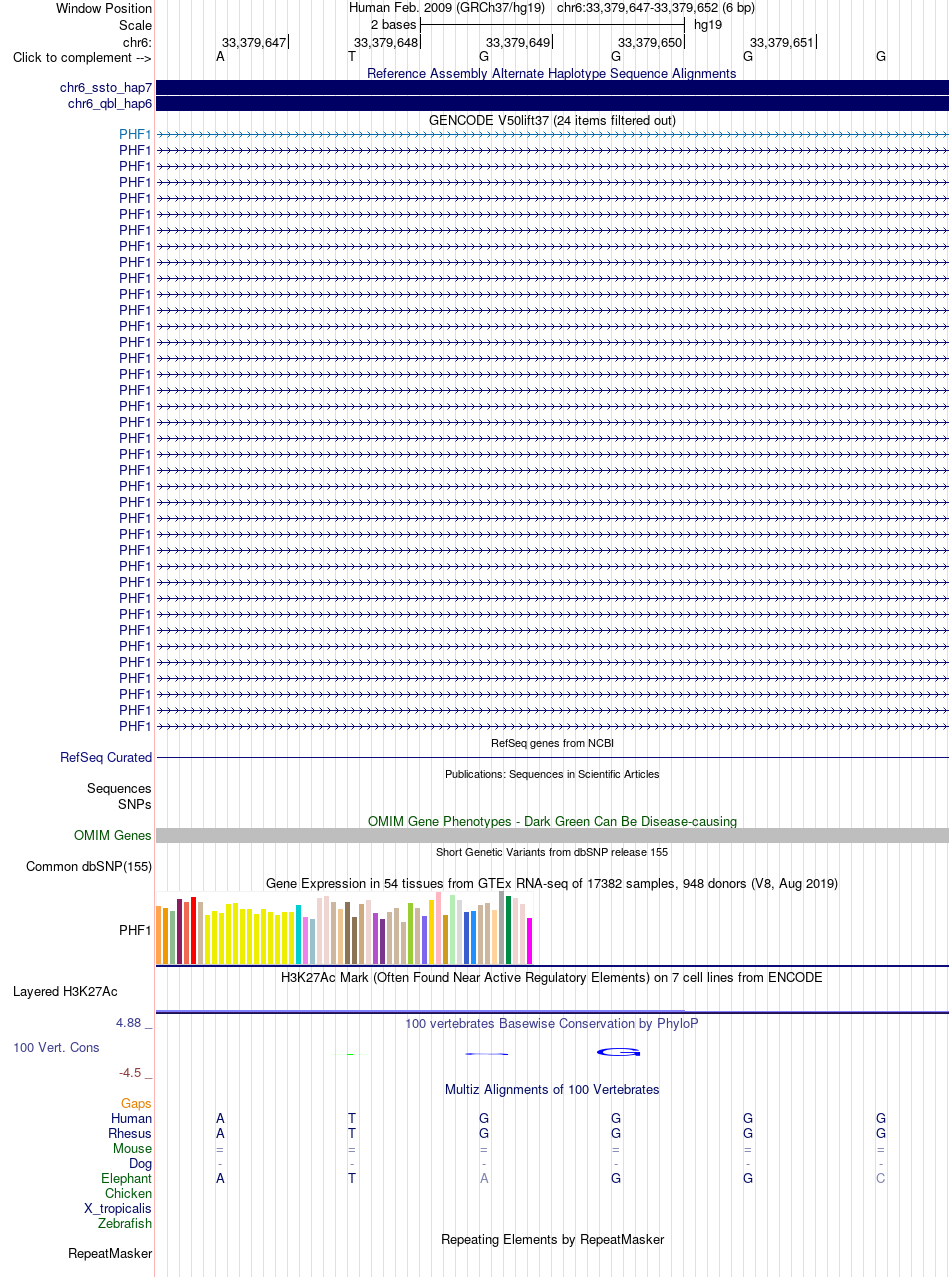Click the Elephant alignment row label
This screenshot has height=1277, width=950.
pyautogui.click(x=127, y=1179)
